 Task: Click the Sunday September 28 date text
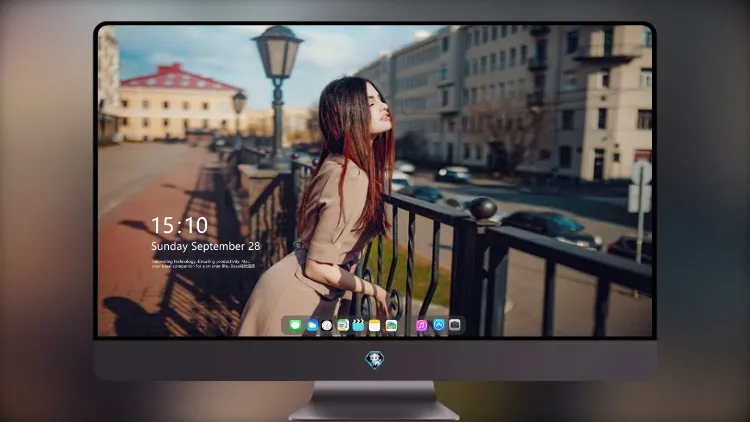[206, 246]
